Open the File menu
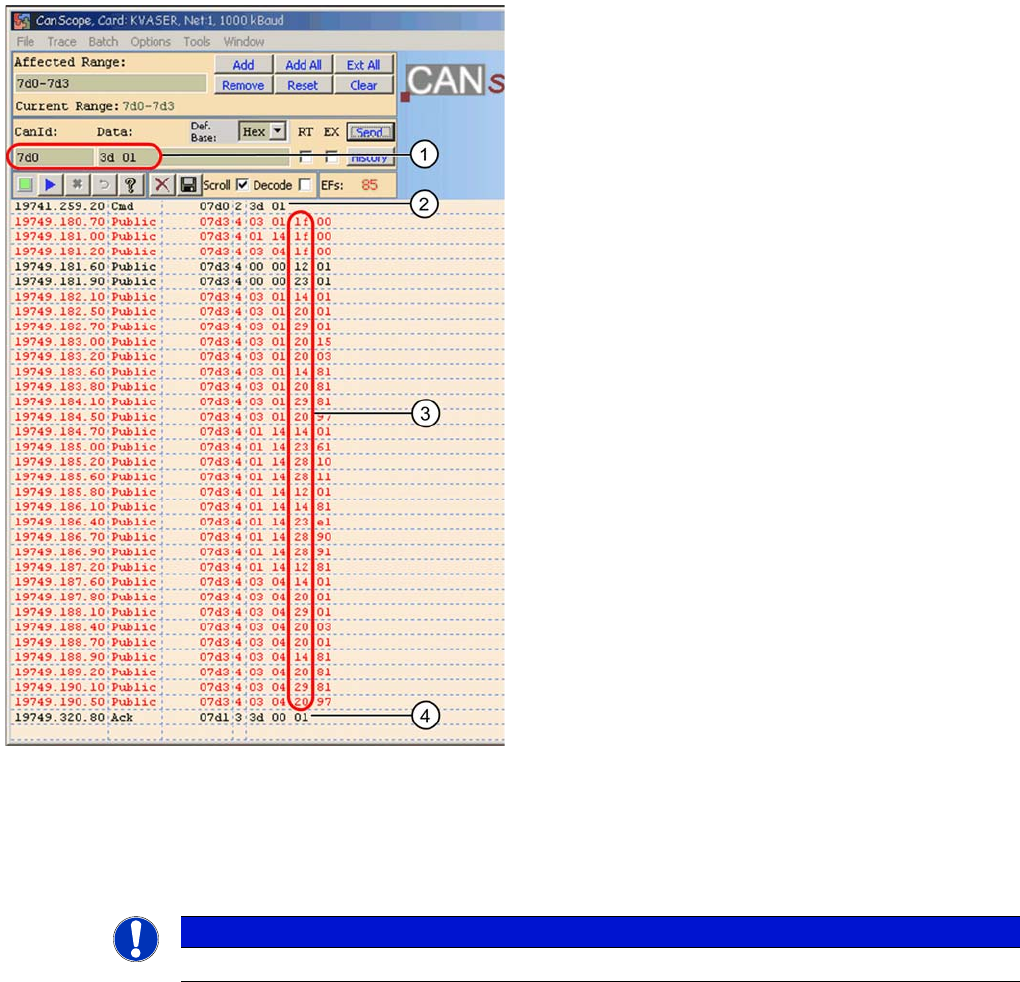The width and height of the screenshot is (1020, 982). [25, 42]
